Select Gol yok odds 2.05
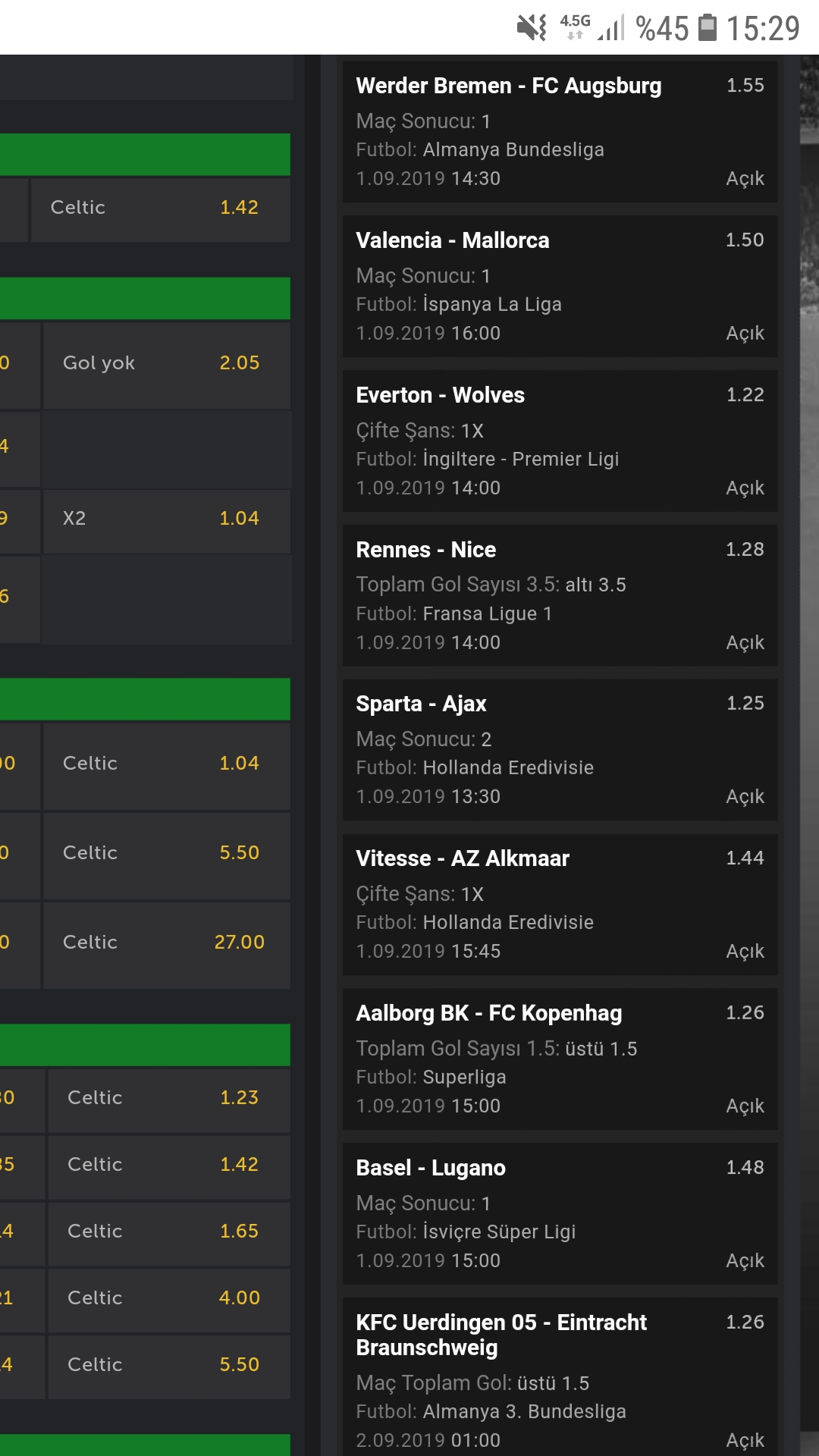Screen dimensions: 819x1456 click(x=167, y=365)
